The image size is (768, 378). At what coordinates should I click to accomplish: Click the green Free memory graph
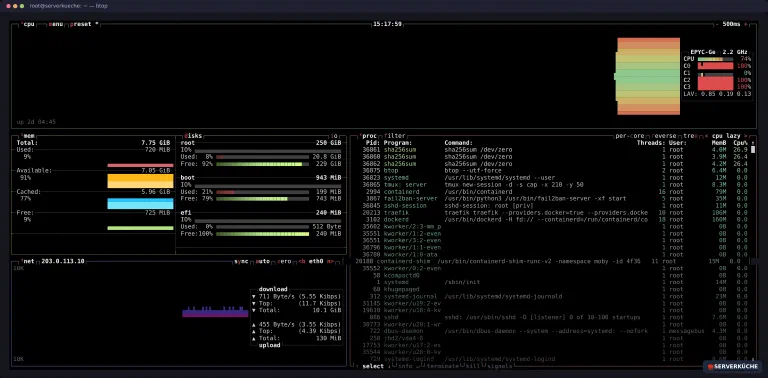(x=141, y=228)
